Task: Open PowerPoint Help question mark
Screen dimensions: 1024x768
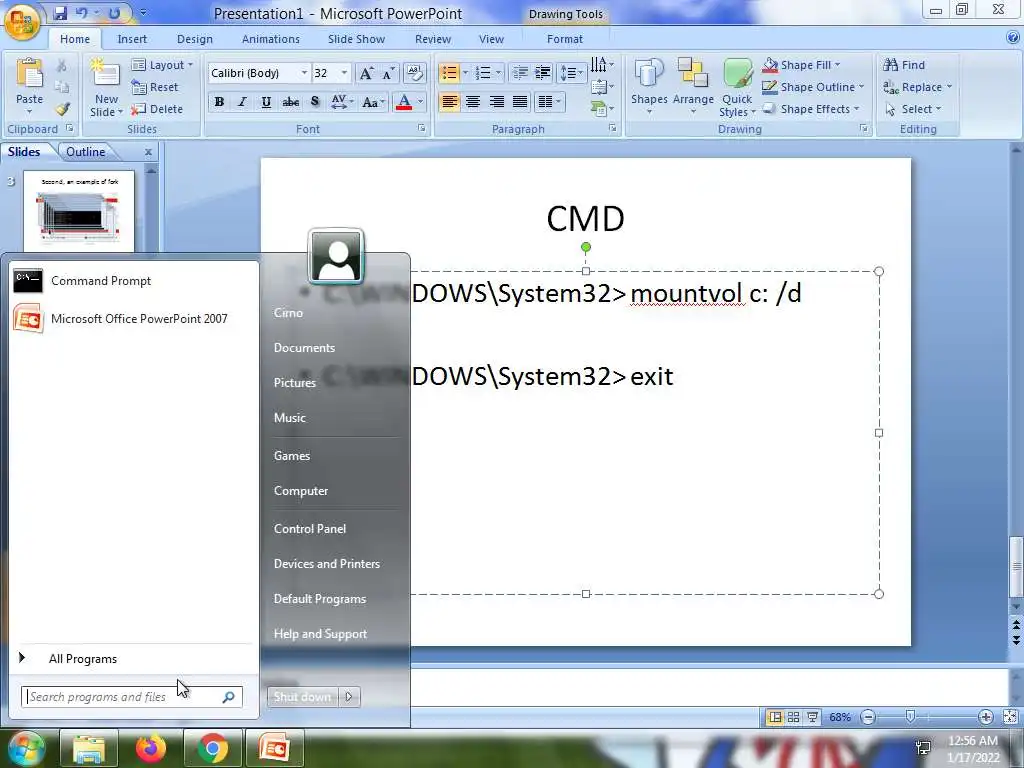Action: click(x=1013, y=38)
